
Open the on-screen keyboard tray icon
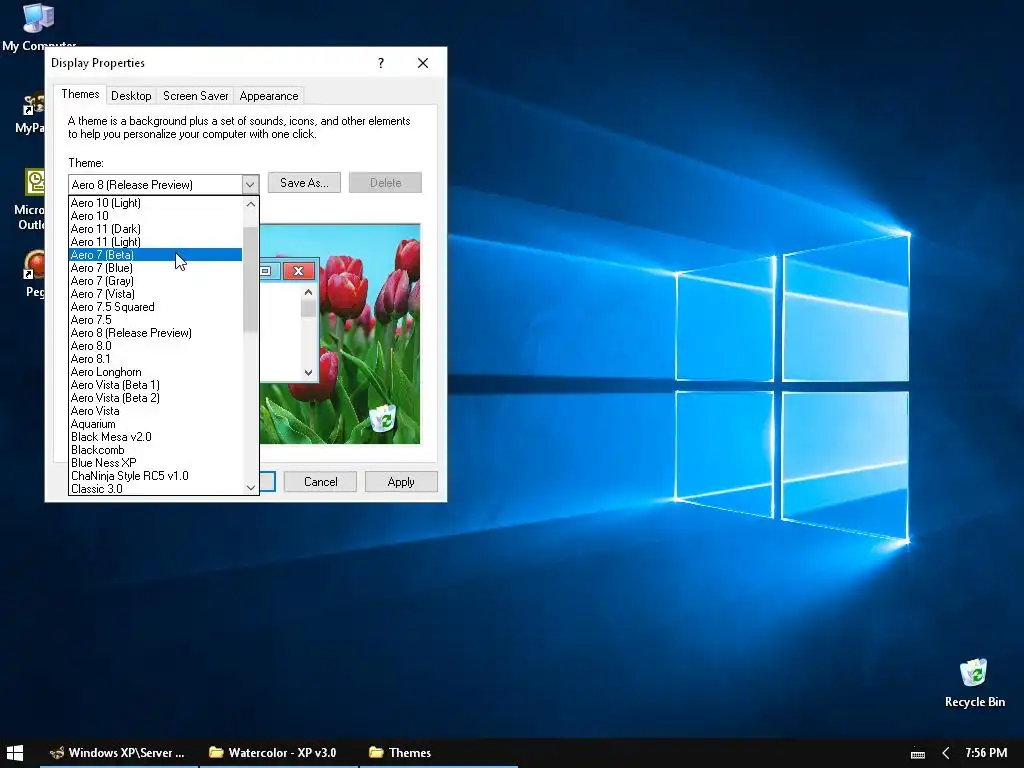[x=918, y=754]
